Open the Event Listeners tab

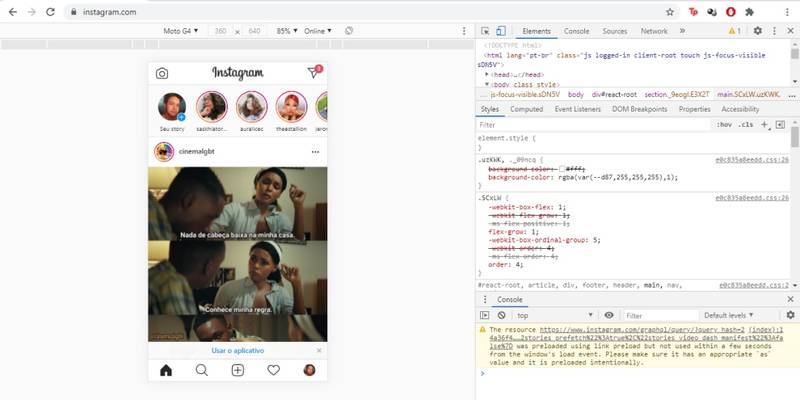coord(578,109)
